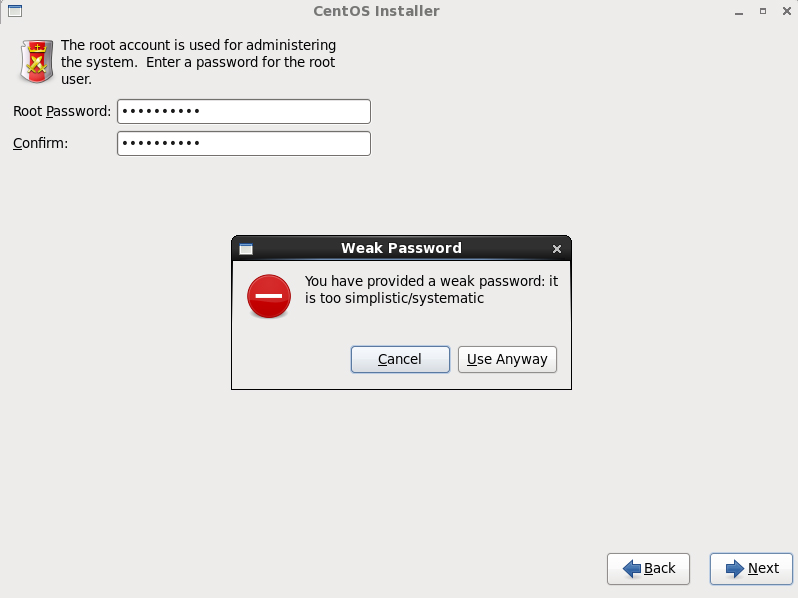Screen dimensions: 798x598
Task: Minimize the CentOS Installer window
Action: [x=739, y=11]
